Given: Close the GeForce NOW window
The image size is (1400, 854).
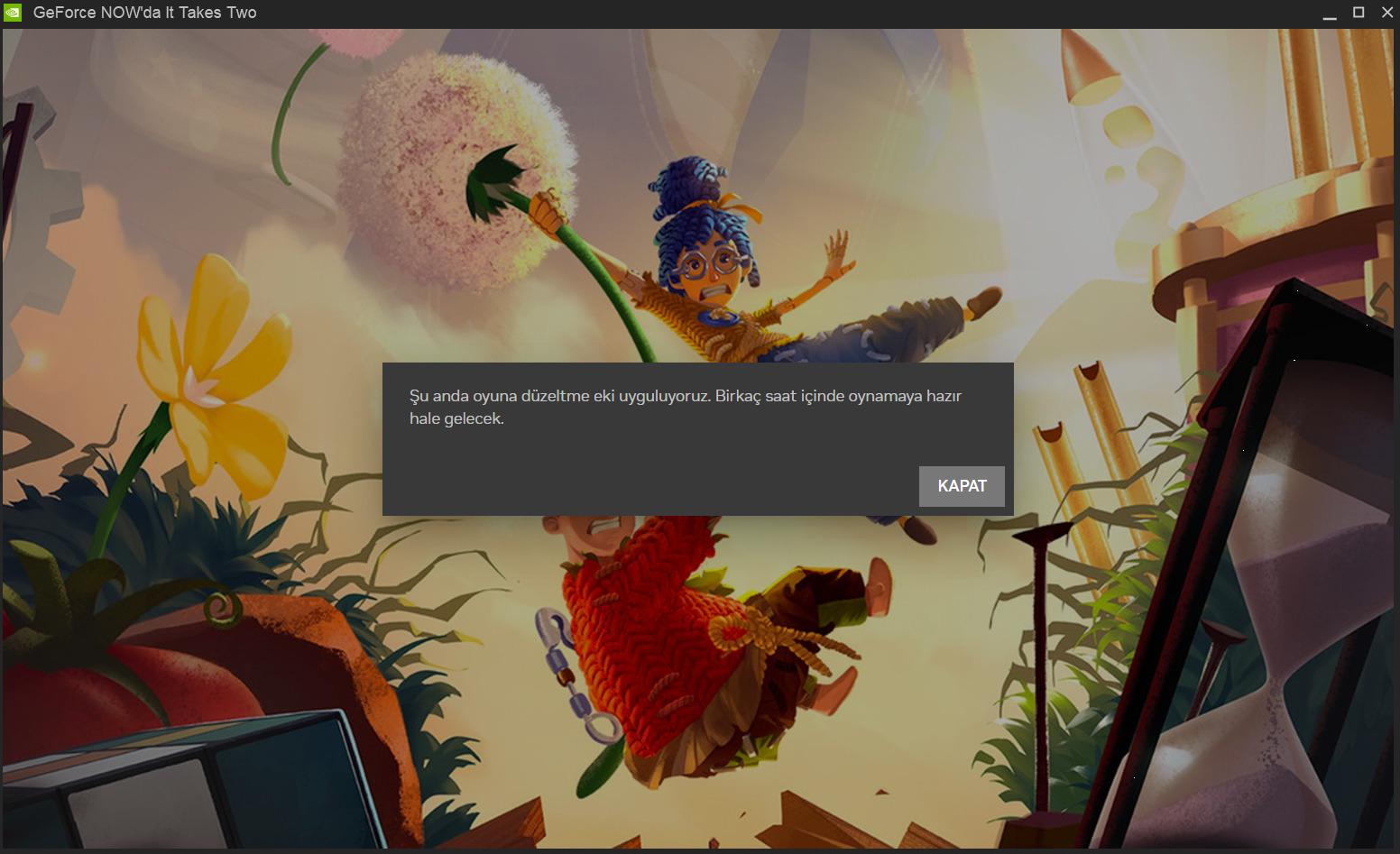Looking at the screenshot, I should pyautogui.click(x=1387, y=13).
